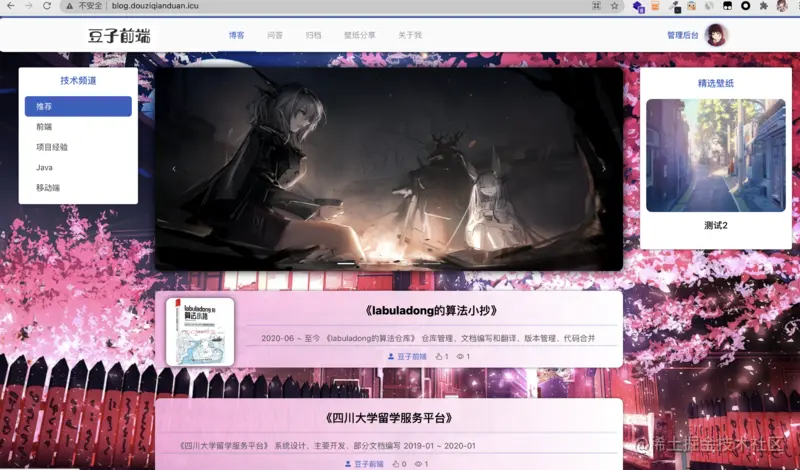Like the 四川大学 article with thumbs-up icon
Viewport: 800px width, 470px height.
coord(395,464)
